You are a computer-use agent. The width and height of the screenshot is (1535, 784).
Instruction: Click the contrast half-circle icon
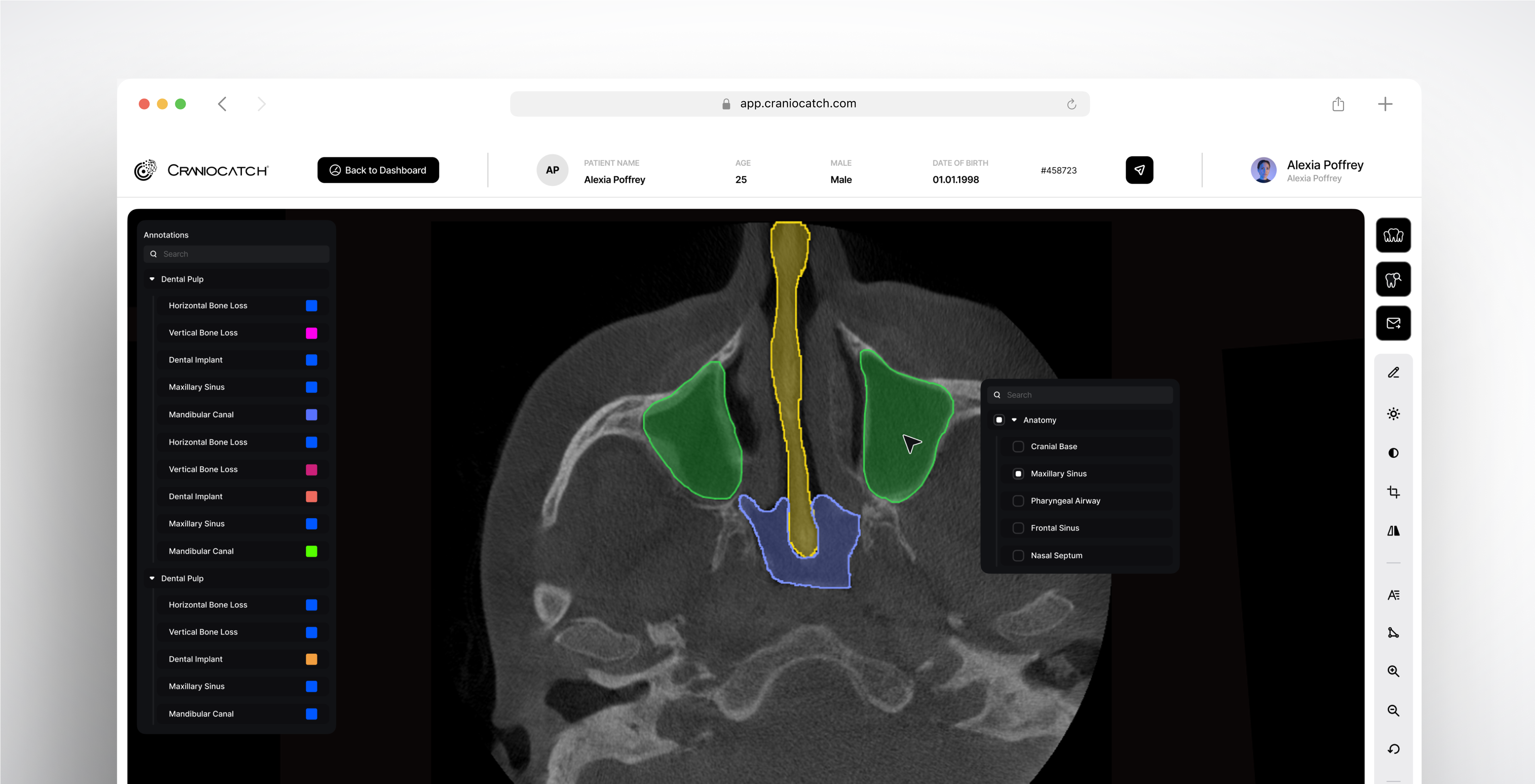(1393, 453)
